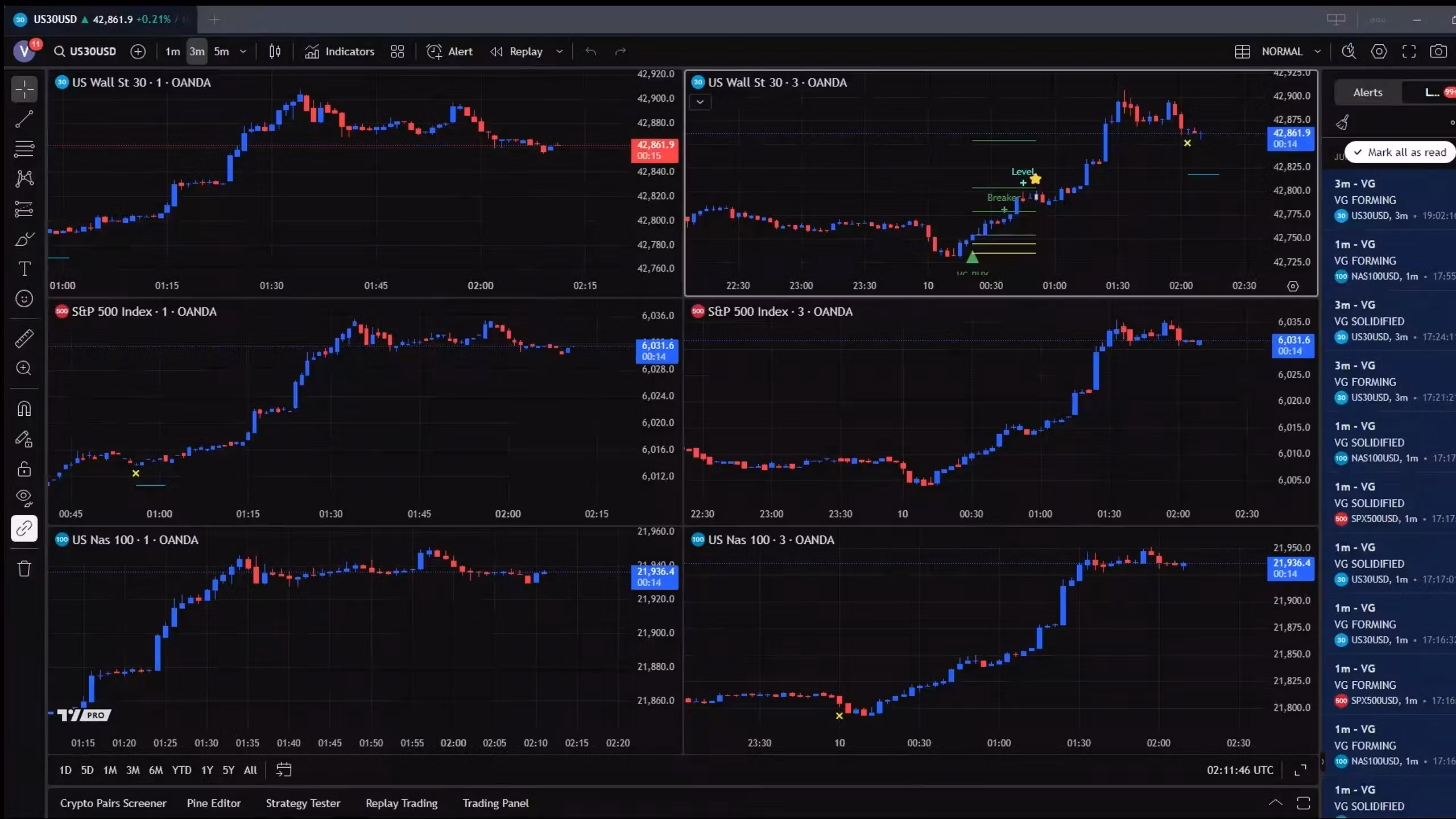The height and width of the screenshot is (819, 1456).
Task: Switch to the Strategy Tester tab
Action: point(303,803)
